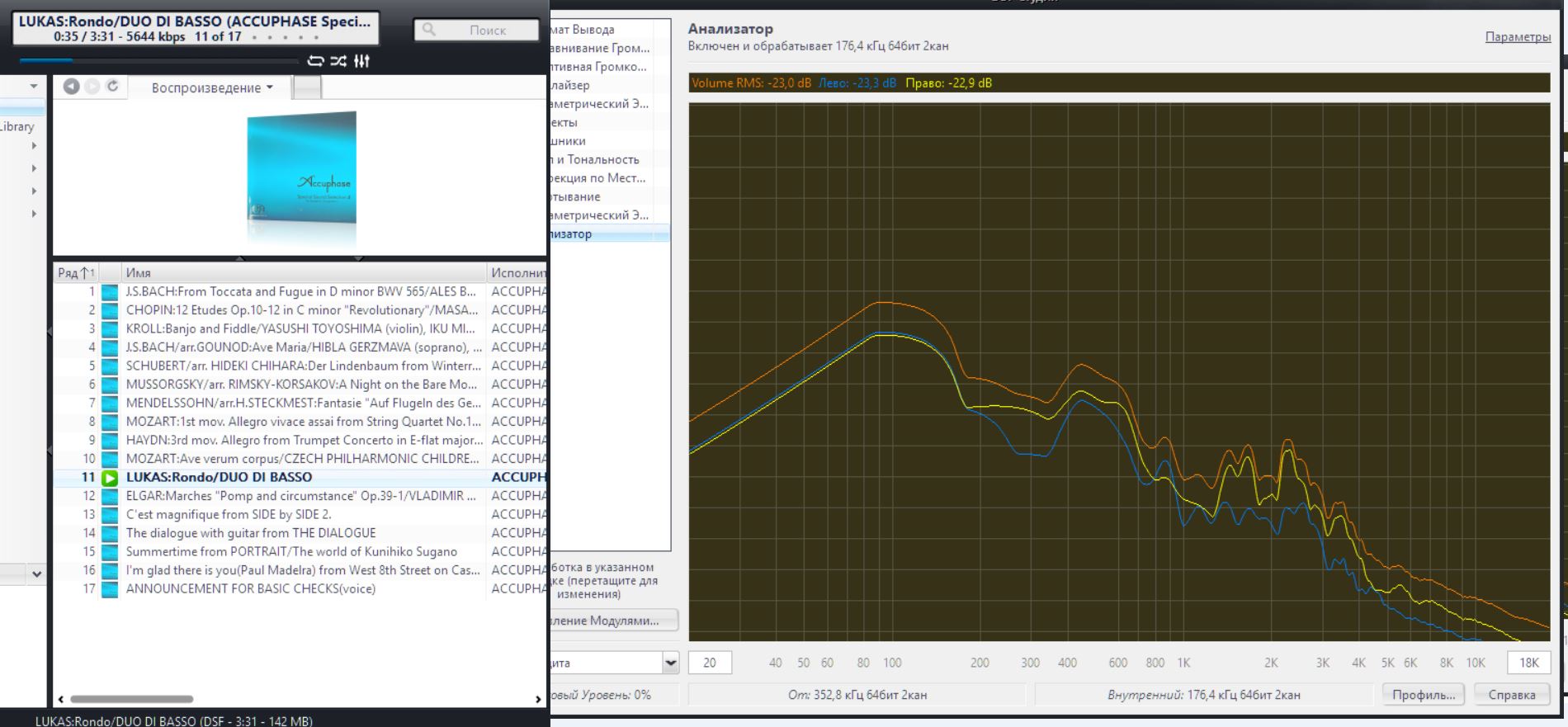Viewport: 1568px width, 727px height.
Task: Select the Формат Вывода module in DSP list
Action: click(x=610, y=30)
